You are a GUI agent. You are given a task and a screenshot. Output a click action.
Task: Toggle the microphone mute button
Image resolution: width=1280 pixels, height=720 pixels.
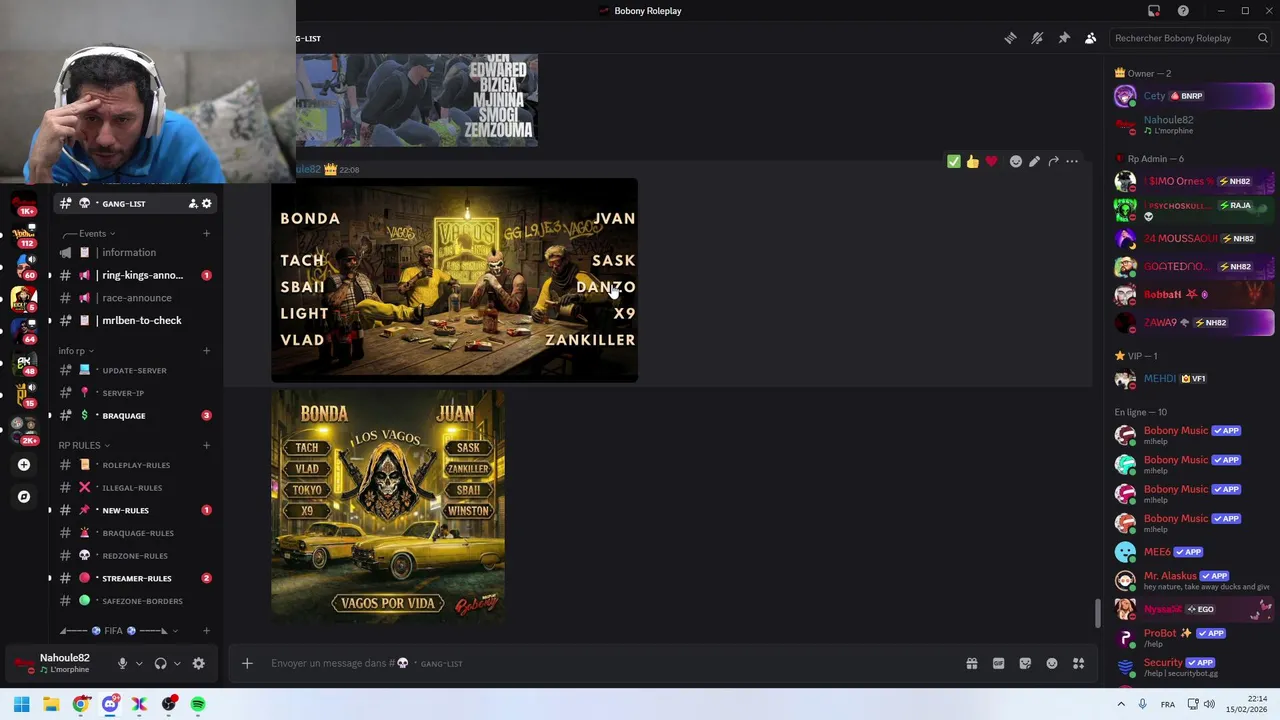[122, 663]
